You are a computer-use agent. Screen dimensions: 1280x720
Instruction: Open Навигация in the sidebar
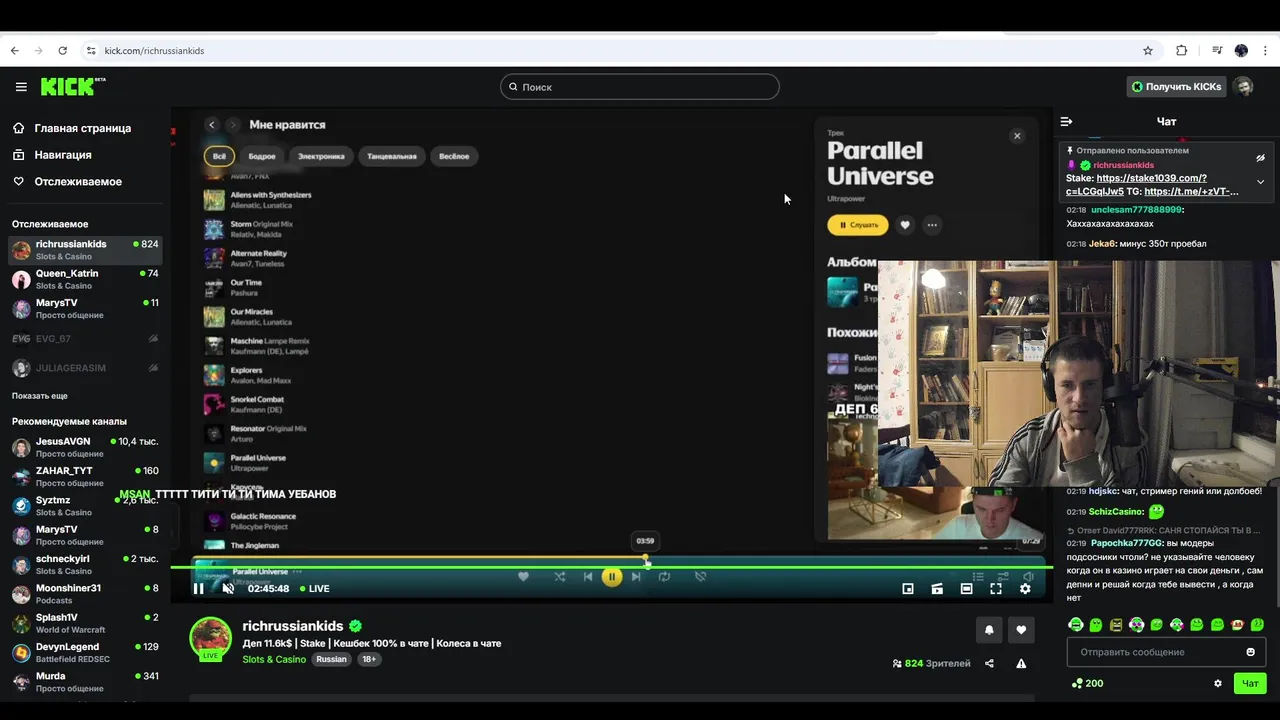click(62, 155)
